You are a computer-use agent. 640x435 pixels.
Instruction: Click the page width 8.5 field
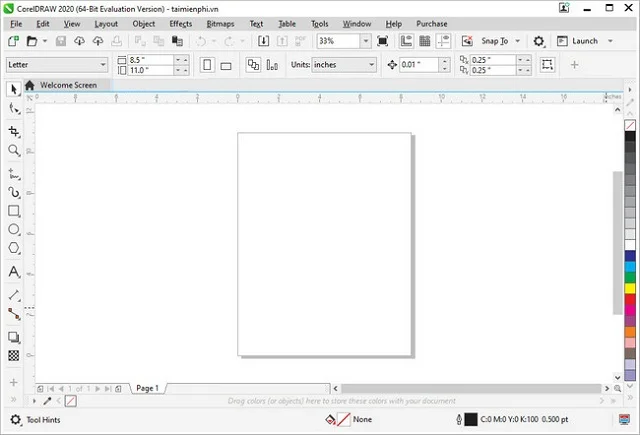tap(151, 60)
